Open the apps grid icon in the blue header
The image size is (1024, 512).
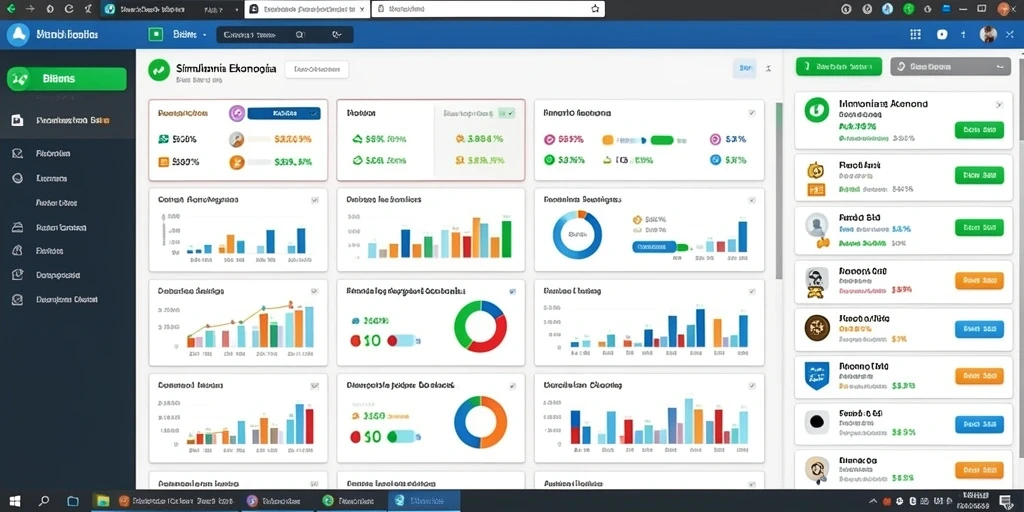click(x=915, y=35)
